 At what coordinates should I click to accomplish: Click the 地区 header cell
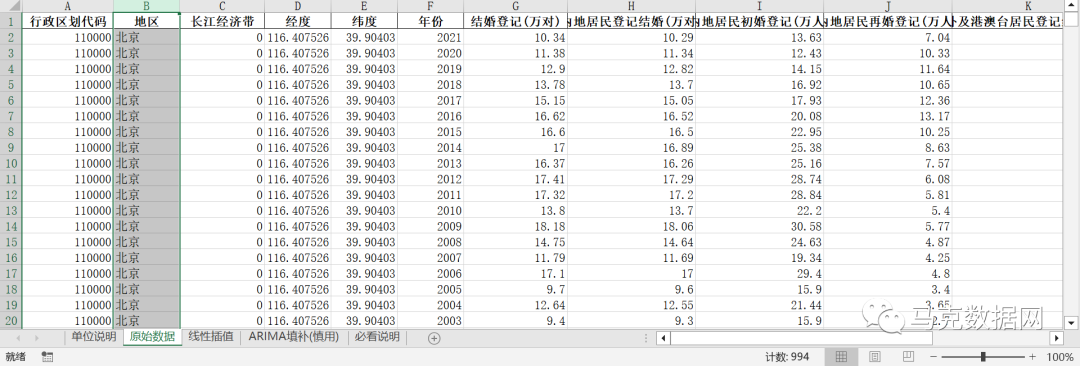point(147,21)
